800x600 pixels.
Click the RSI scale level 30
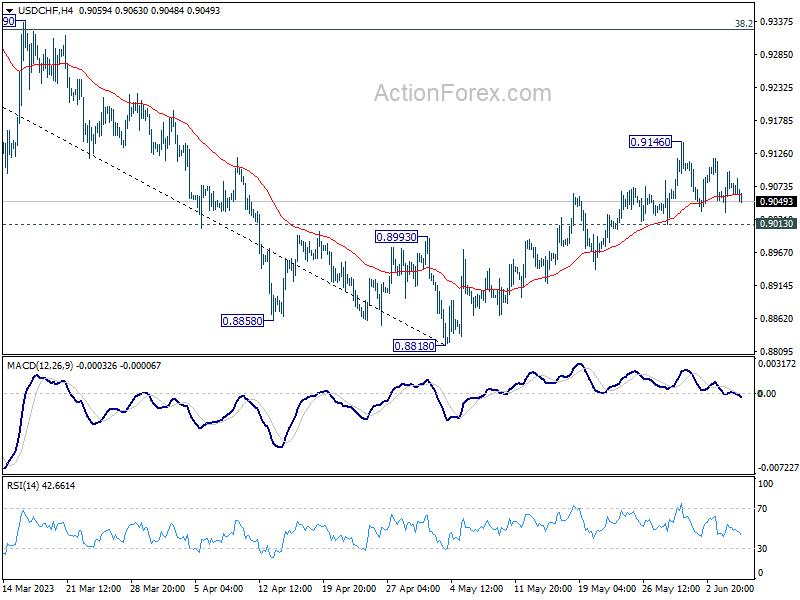pyautogui.click(x=762, y=548)
